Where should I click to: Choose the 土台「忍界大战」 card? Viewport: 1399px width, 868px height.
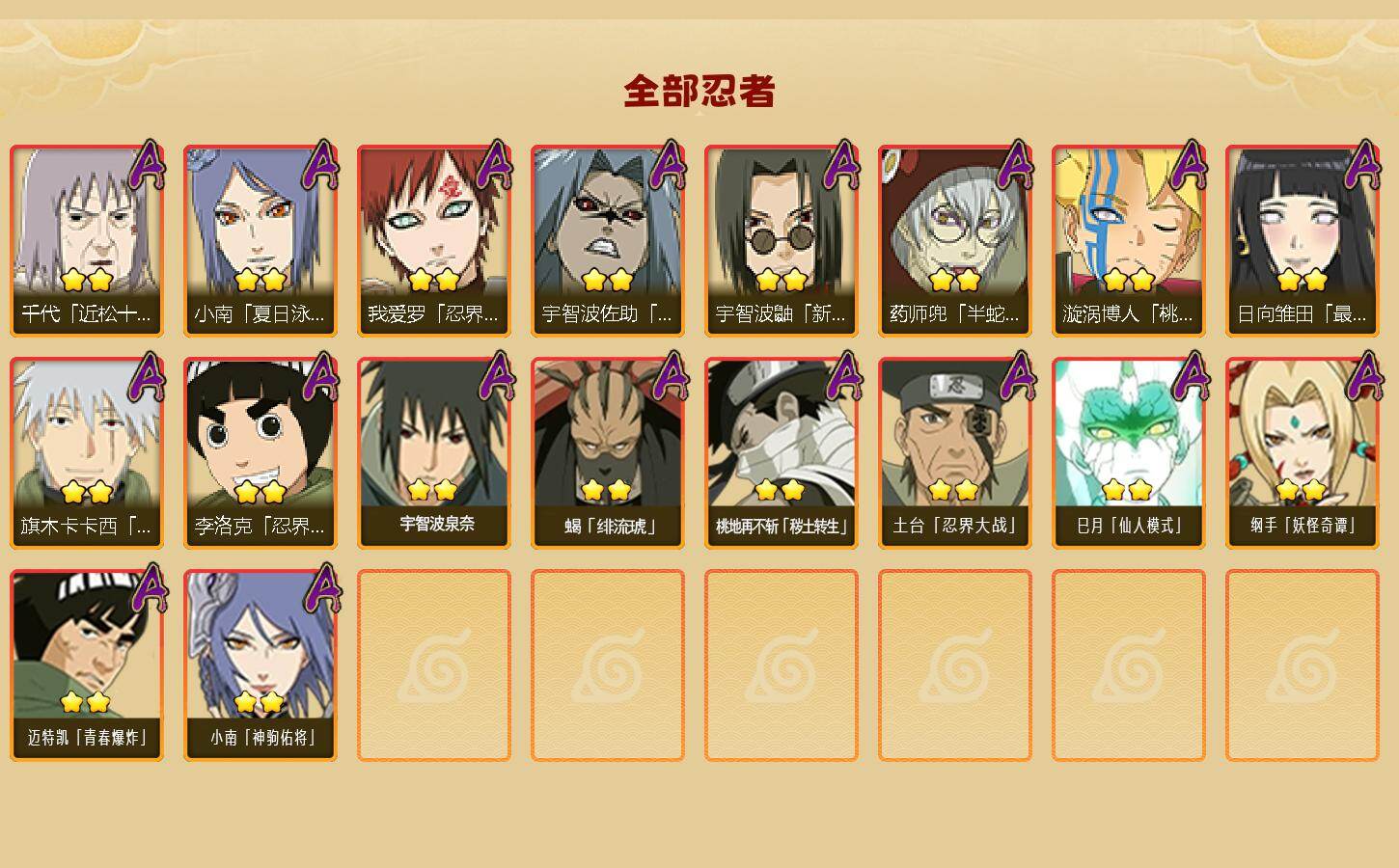955,453
